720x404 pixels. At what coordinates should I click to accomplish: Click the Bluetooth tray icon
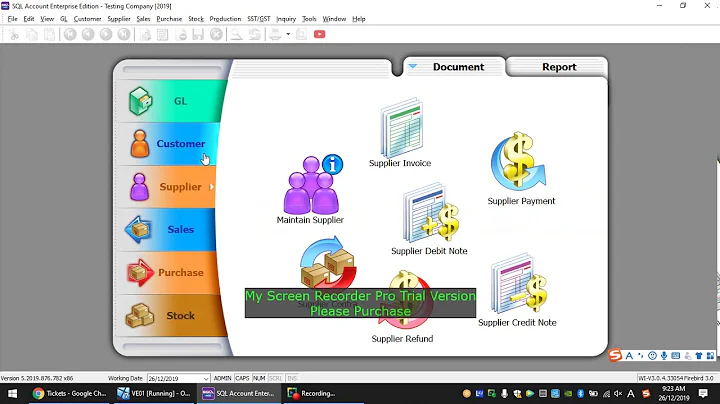point(580,393)
